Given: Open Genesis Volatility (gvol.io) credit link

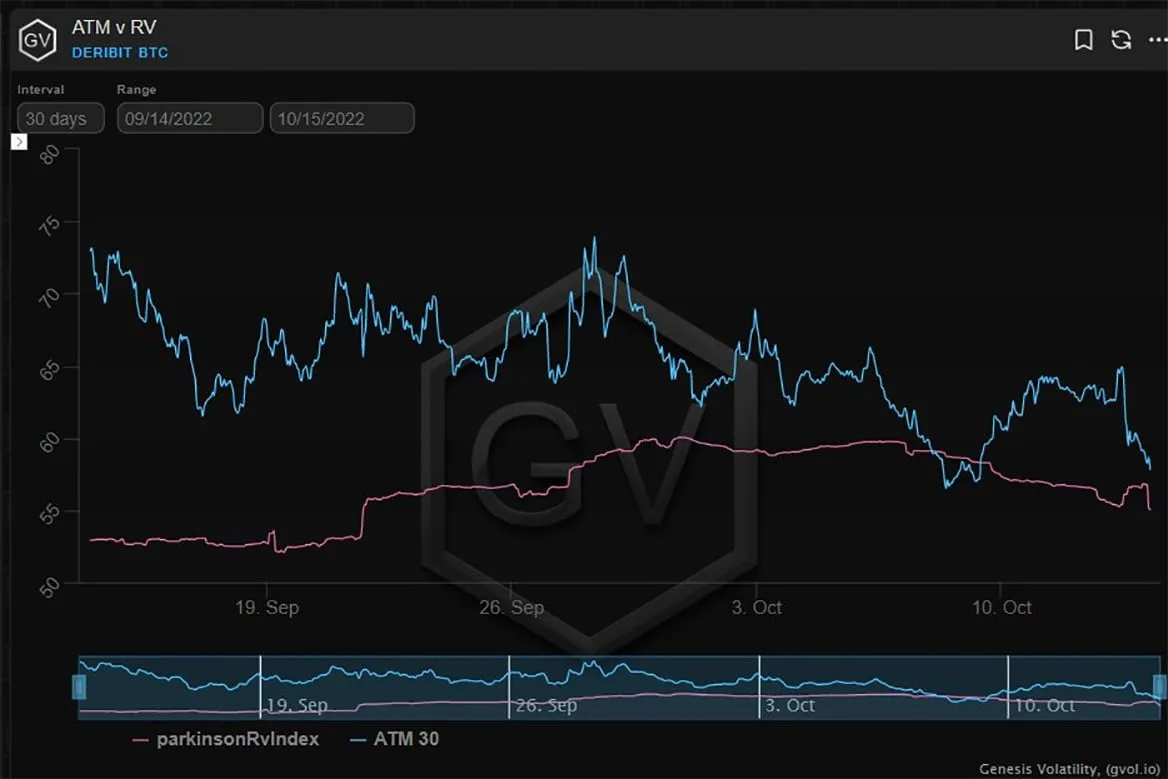Looking at the screenshot, I should pyautogui.click(x=1070, y=769).
